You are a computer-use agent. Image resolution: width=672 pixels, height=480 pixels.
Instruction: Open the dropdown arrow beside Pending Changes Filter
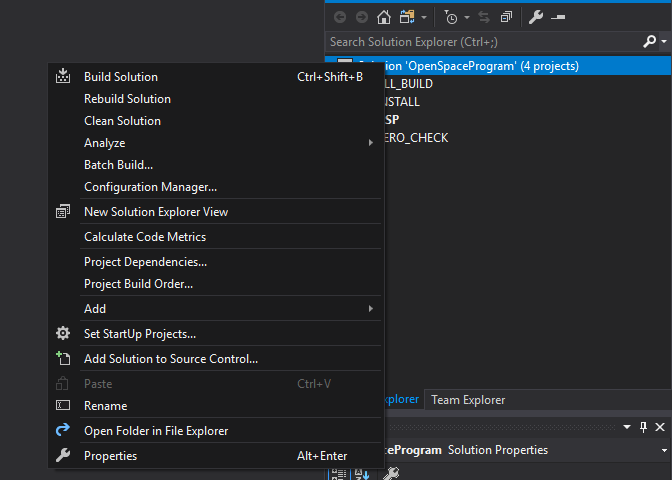pyautogui.click(x=467, y=18)
